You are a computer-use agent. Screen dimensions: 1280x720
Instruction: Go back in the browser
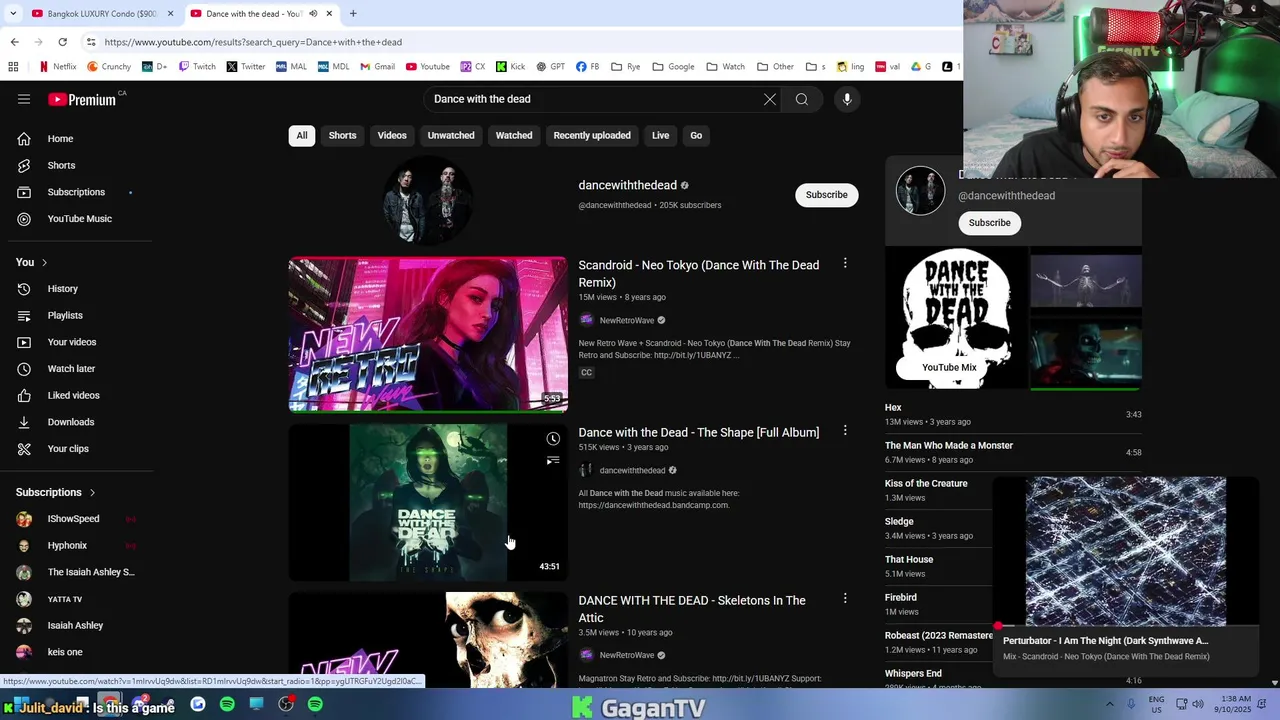point(14,42)
